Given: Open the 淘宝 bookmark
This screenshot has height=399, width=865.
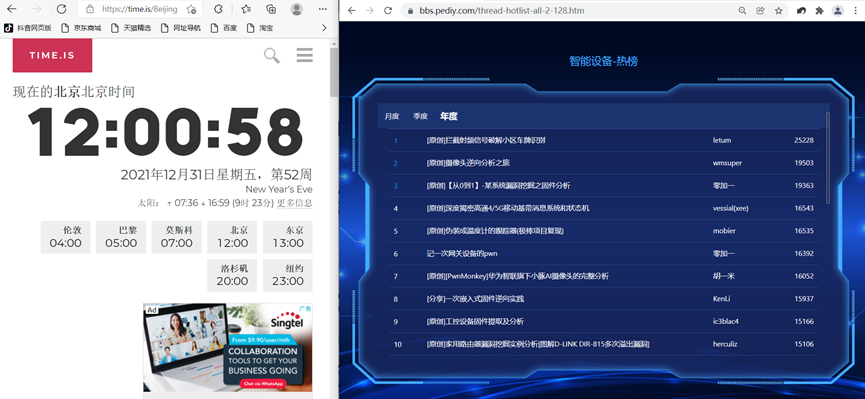Looking at the screenshot, I should click(x=260, y=28).
